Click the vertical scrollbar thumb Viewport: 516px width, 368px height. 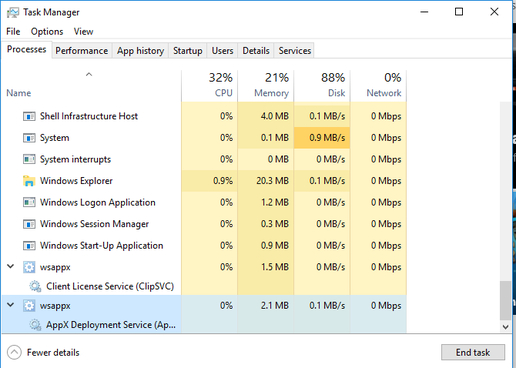click(x=505, y=300)
